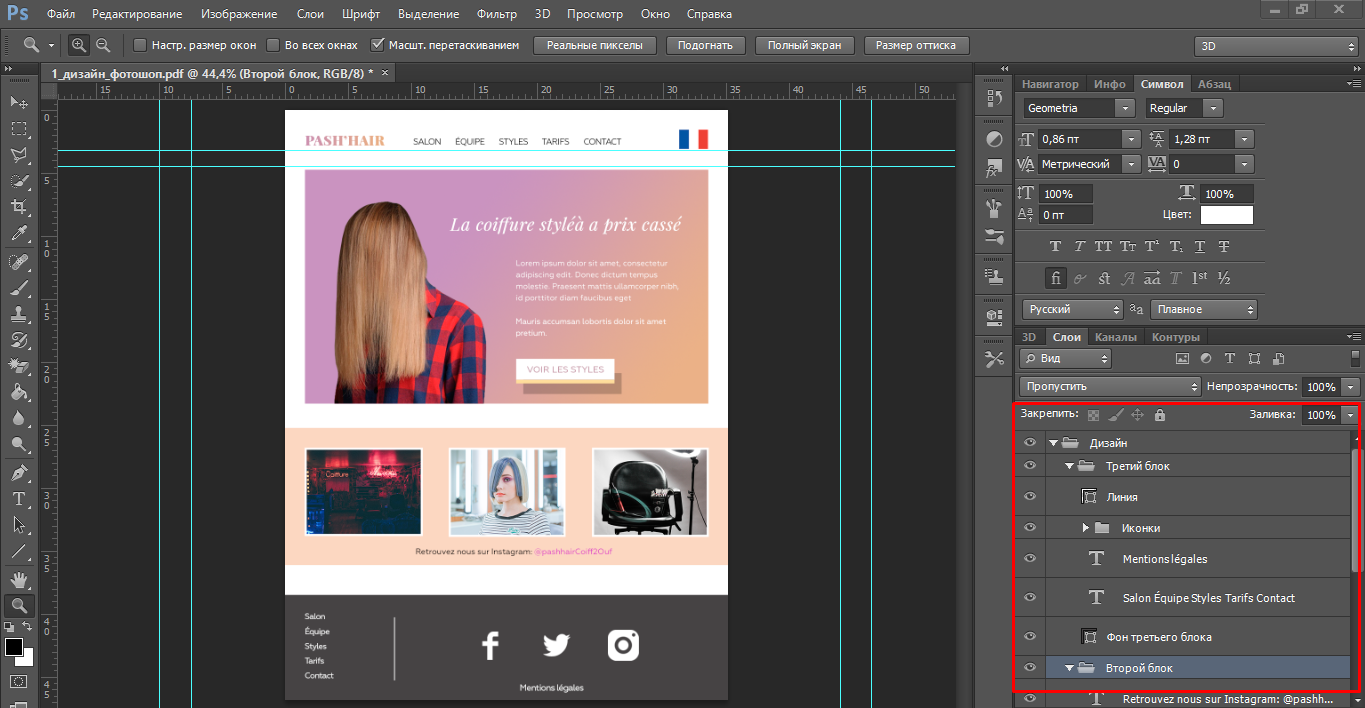This screenshot has height=708, width=1365.
Task: Collapse the Третий блок group
Action: coord(1069,466)
